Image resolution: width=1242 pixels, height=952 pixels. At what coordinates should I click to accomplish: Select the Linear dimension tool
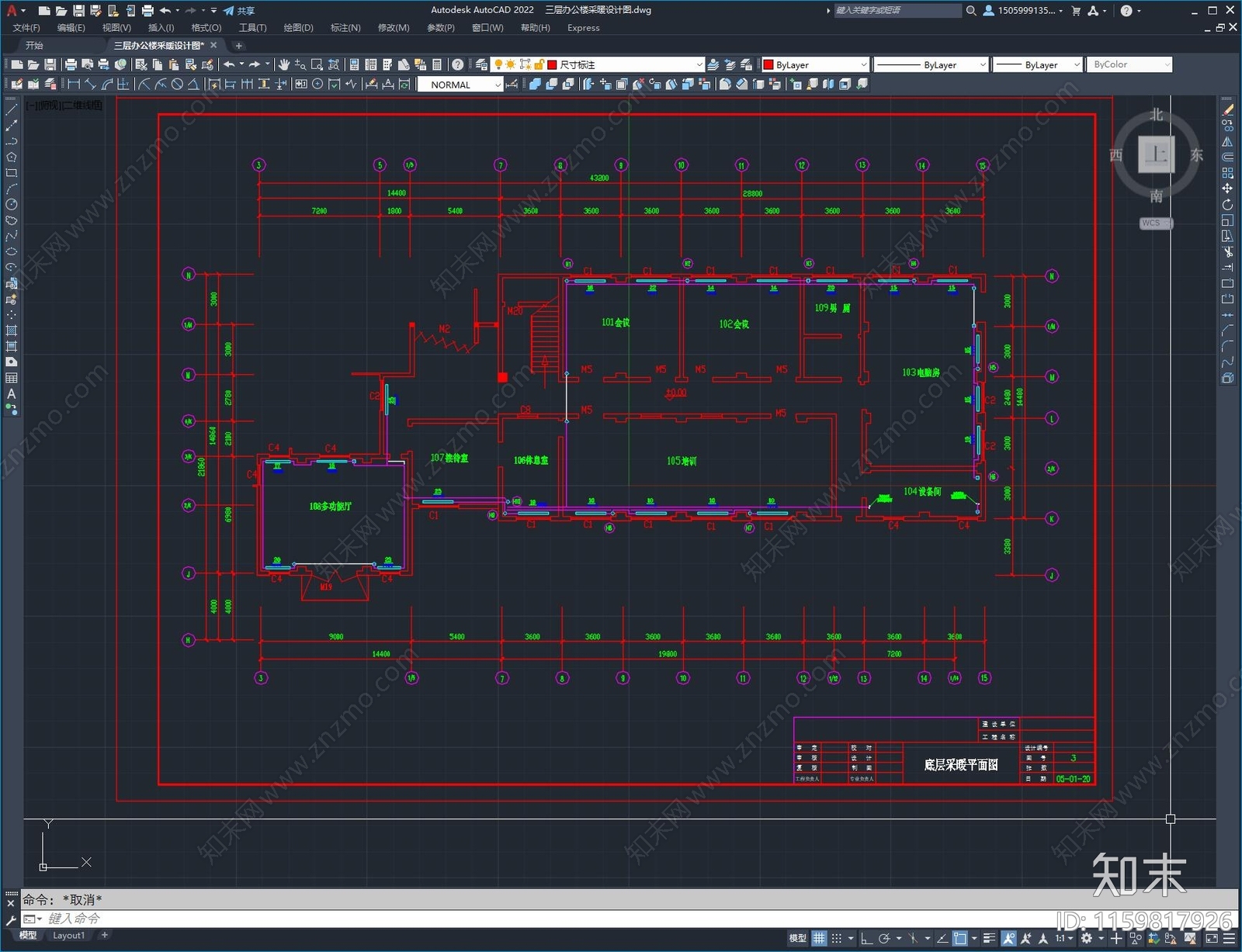pyautogui.click(x=74, y=84)
